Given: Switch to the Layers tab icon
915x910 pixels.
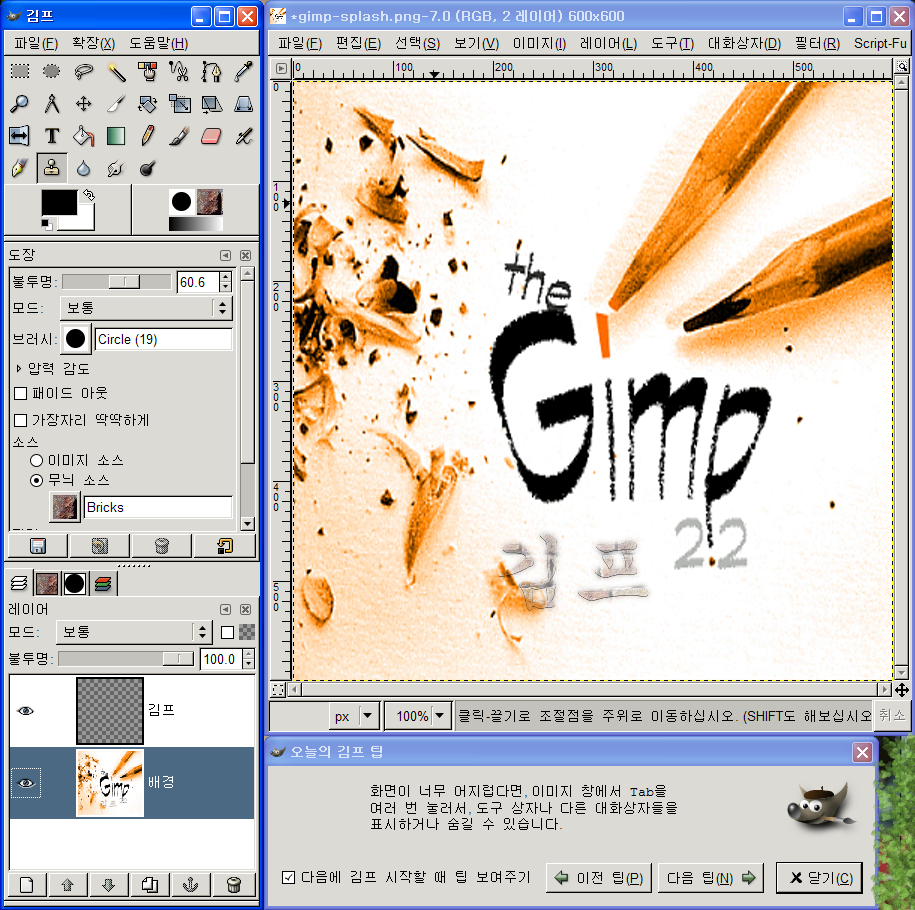Looking at the screenshot, I should point(19,583).
